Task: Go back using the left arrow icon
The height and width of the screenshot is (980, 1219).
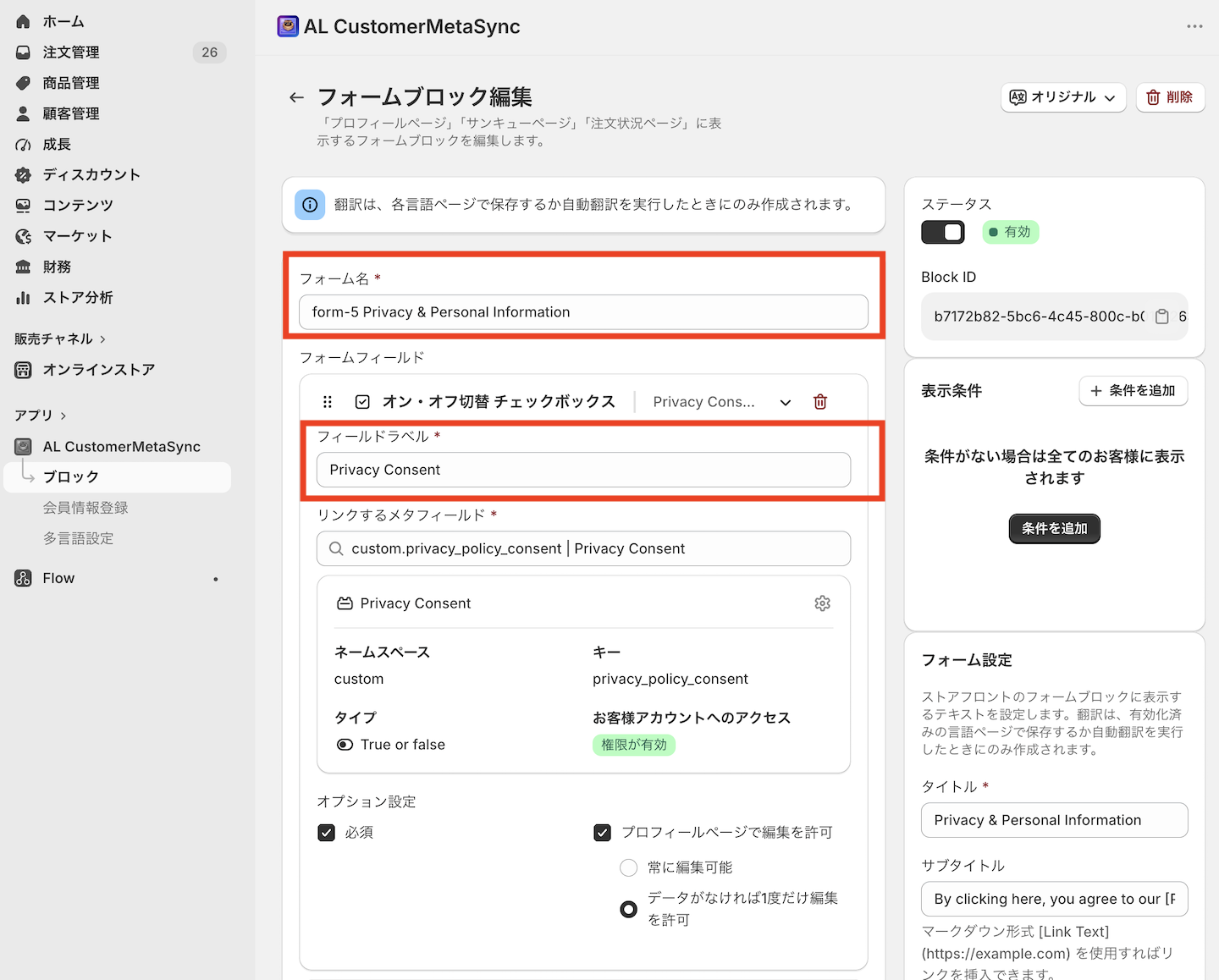Action: click(x=296, y=97)
